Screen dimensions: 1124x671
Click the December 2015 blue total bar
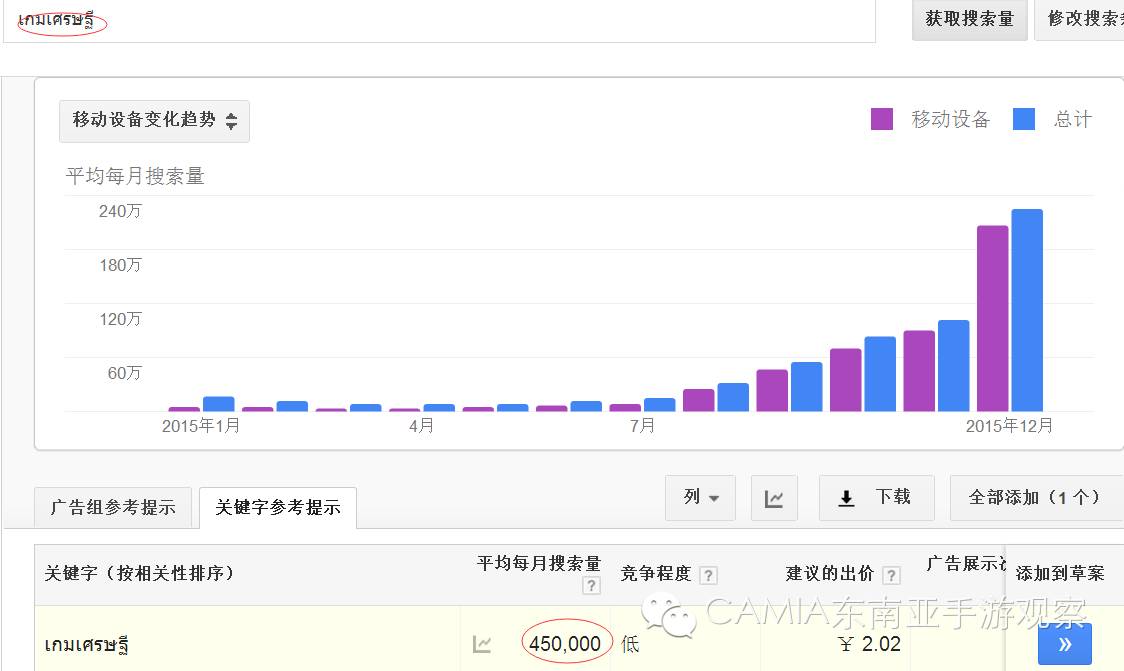pos(1027,310)
